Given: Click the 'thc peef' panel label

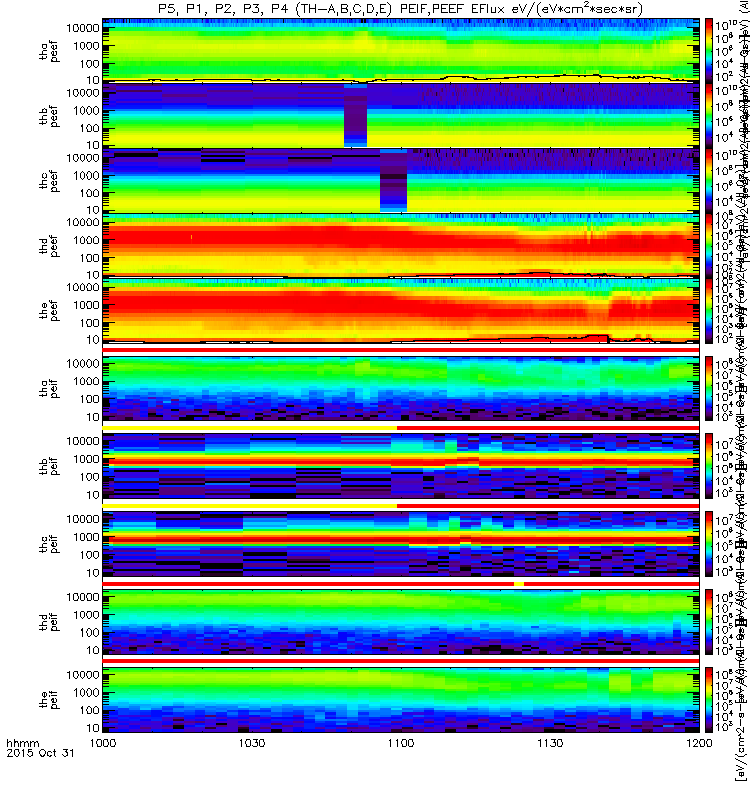Looking at the screenshot, I should click(49, 181).
